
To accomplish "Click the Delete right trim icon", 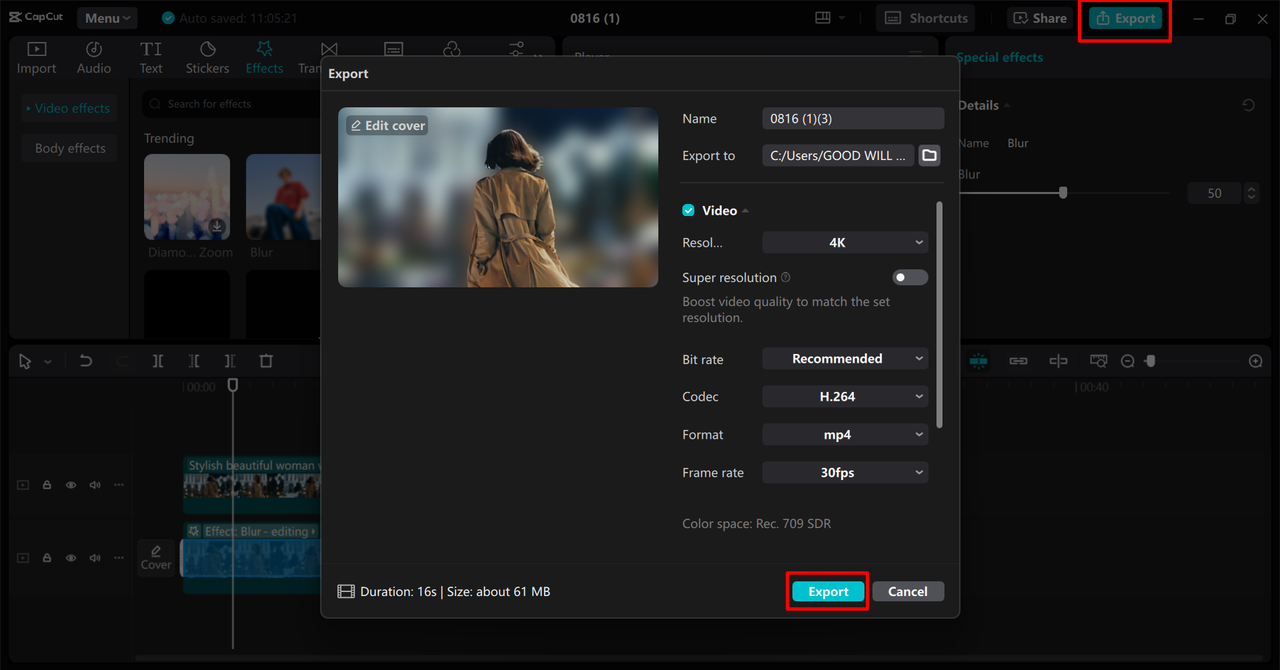I will point(230,361).
